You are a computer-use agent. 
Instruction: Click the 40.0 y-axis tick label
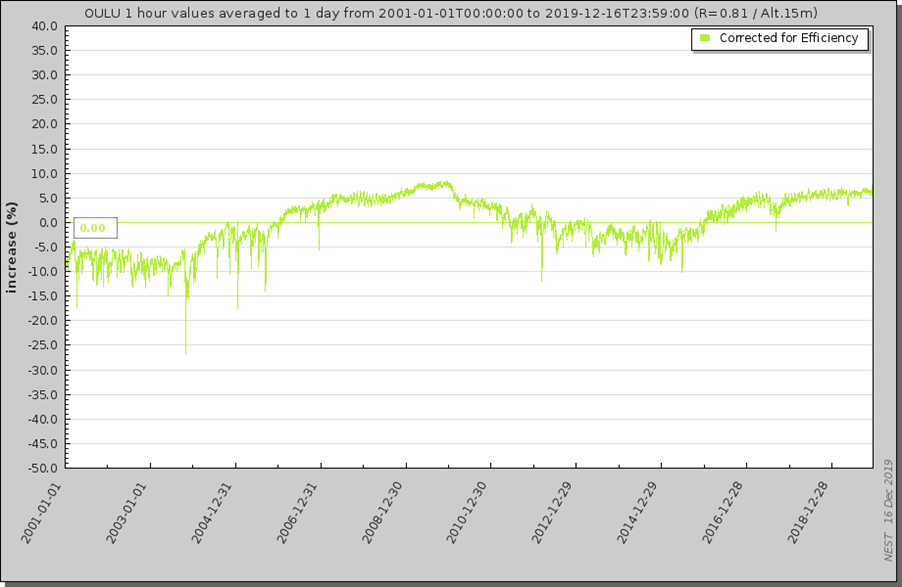coord(44,26)
